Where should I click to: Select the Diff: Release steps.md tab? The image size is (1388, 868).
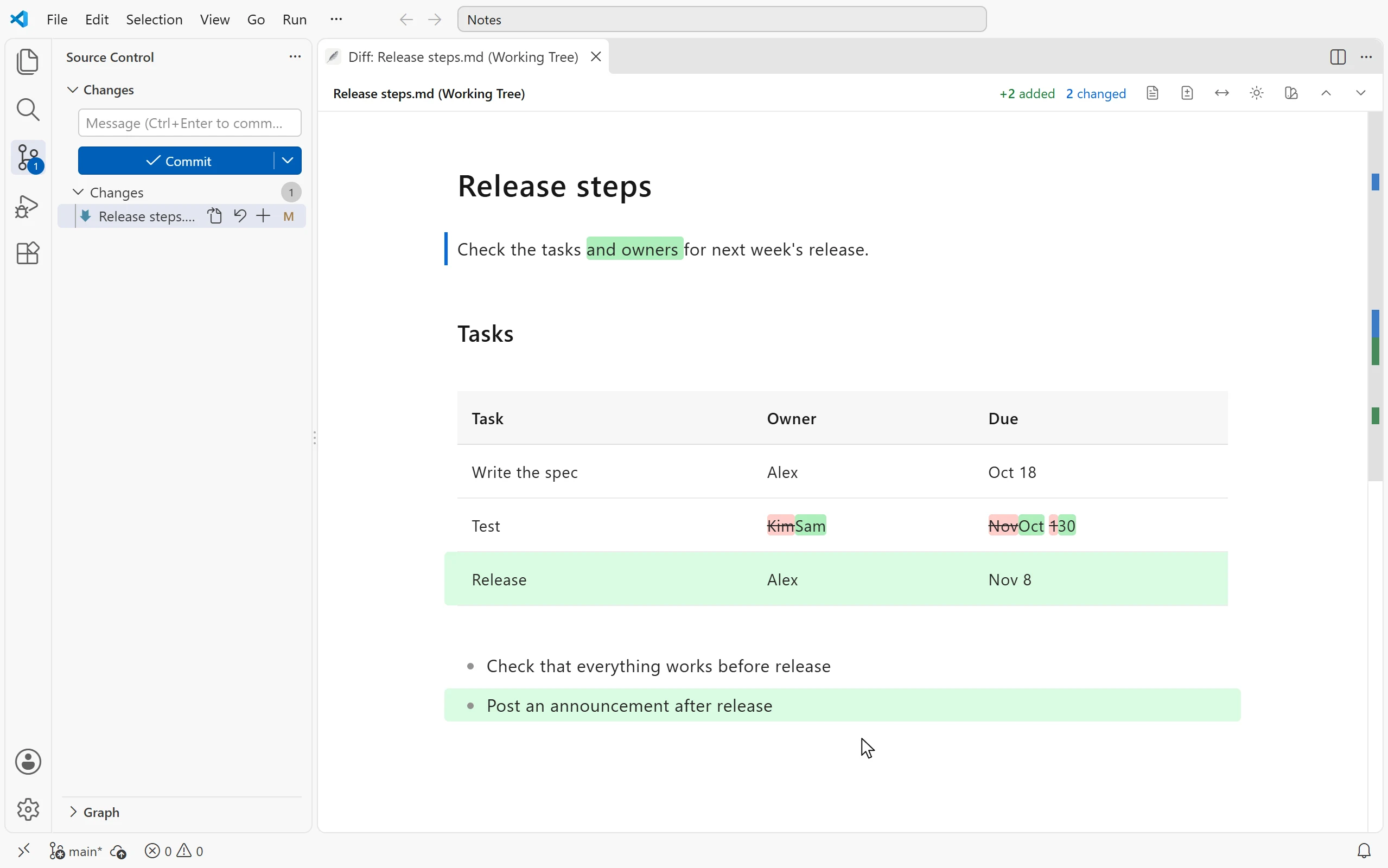463,57
